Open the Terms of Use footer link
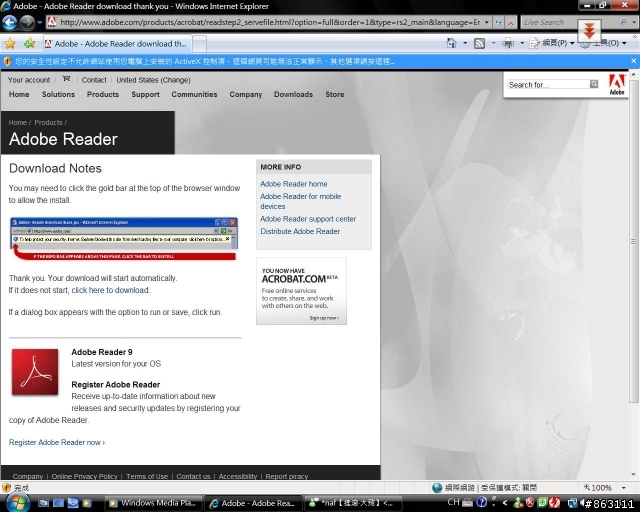Image resolution: width=640 pixels, height=512 pixels. pos(147,476)
